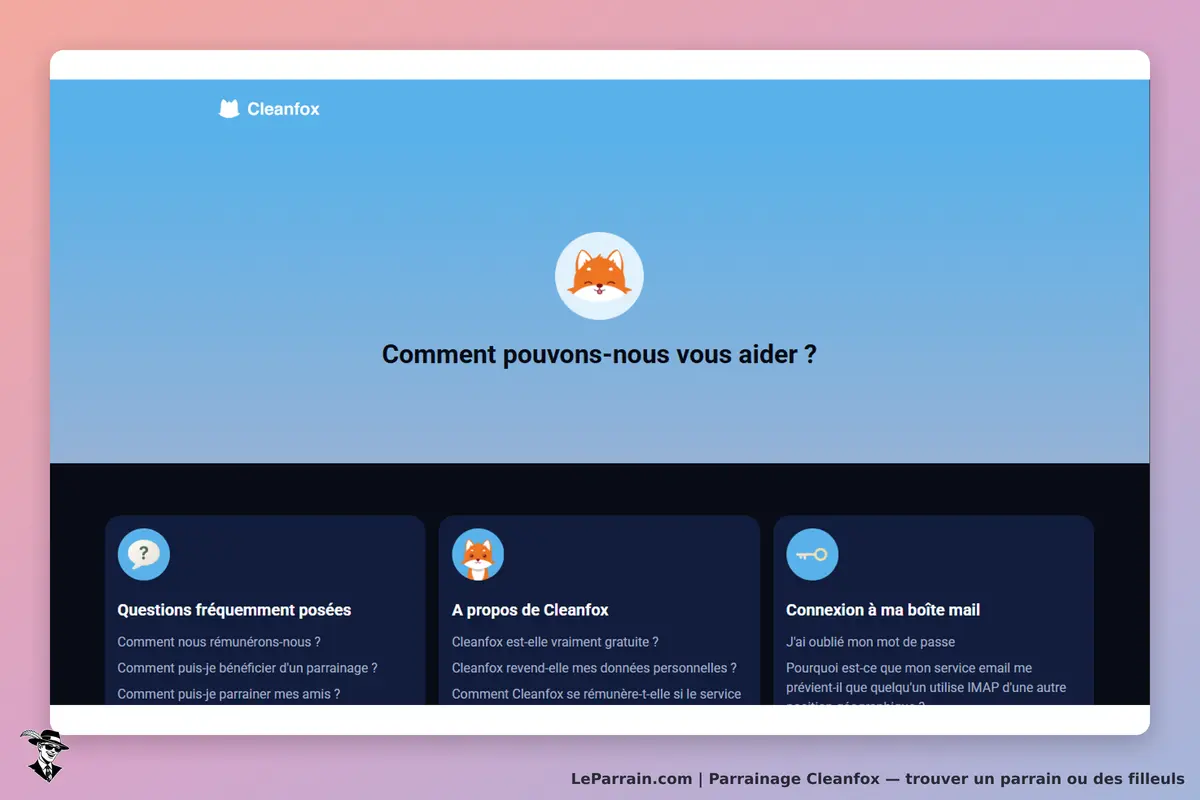
Task: Open the Questions fréquemment posées category
Action: (x=234, y=610)
